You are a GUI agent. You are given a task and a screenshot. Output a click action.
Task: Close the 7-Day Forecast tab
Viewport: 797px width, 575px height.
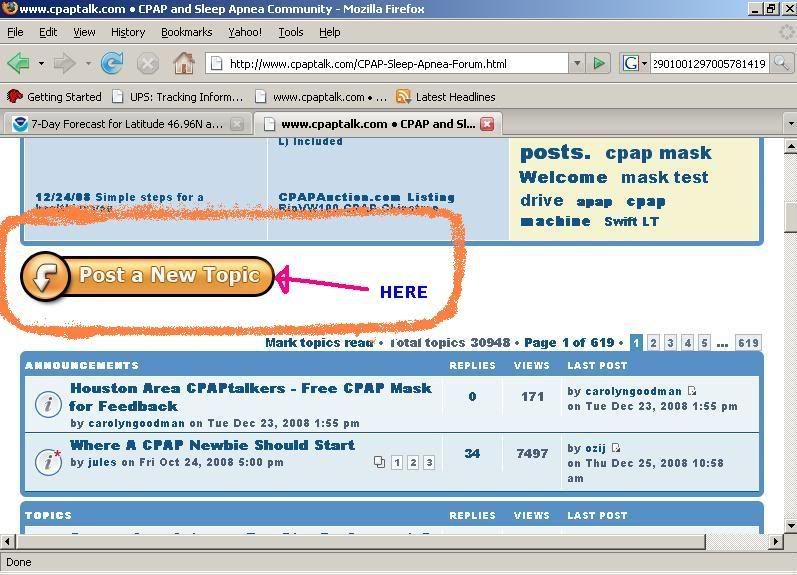coord(237,124)
